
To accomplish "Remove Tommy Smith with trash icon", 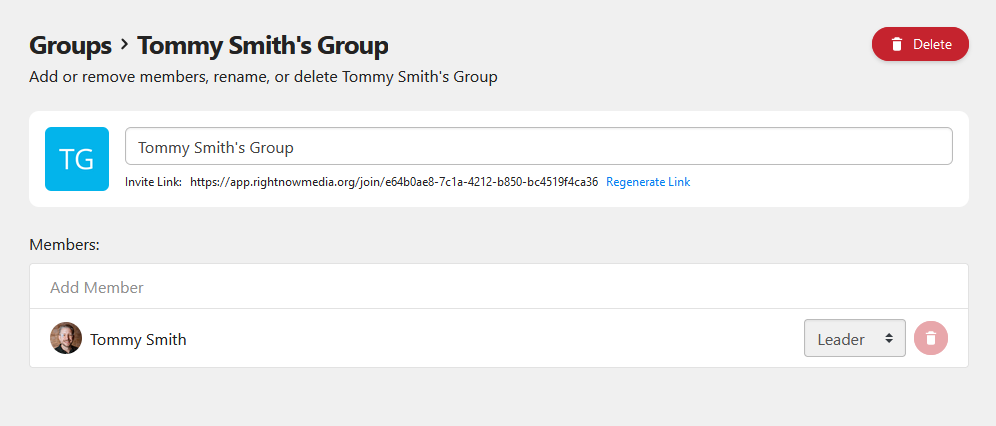I will click(931, 338).
